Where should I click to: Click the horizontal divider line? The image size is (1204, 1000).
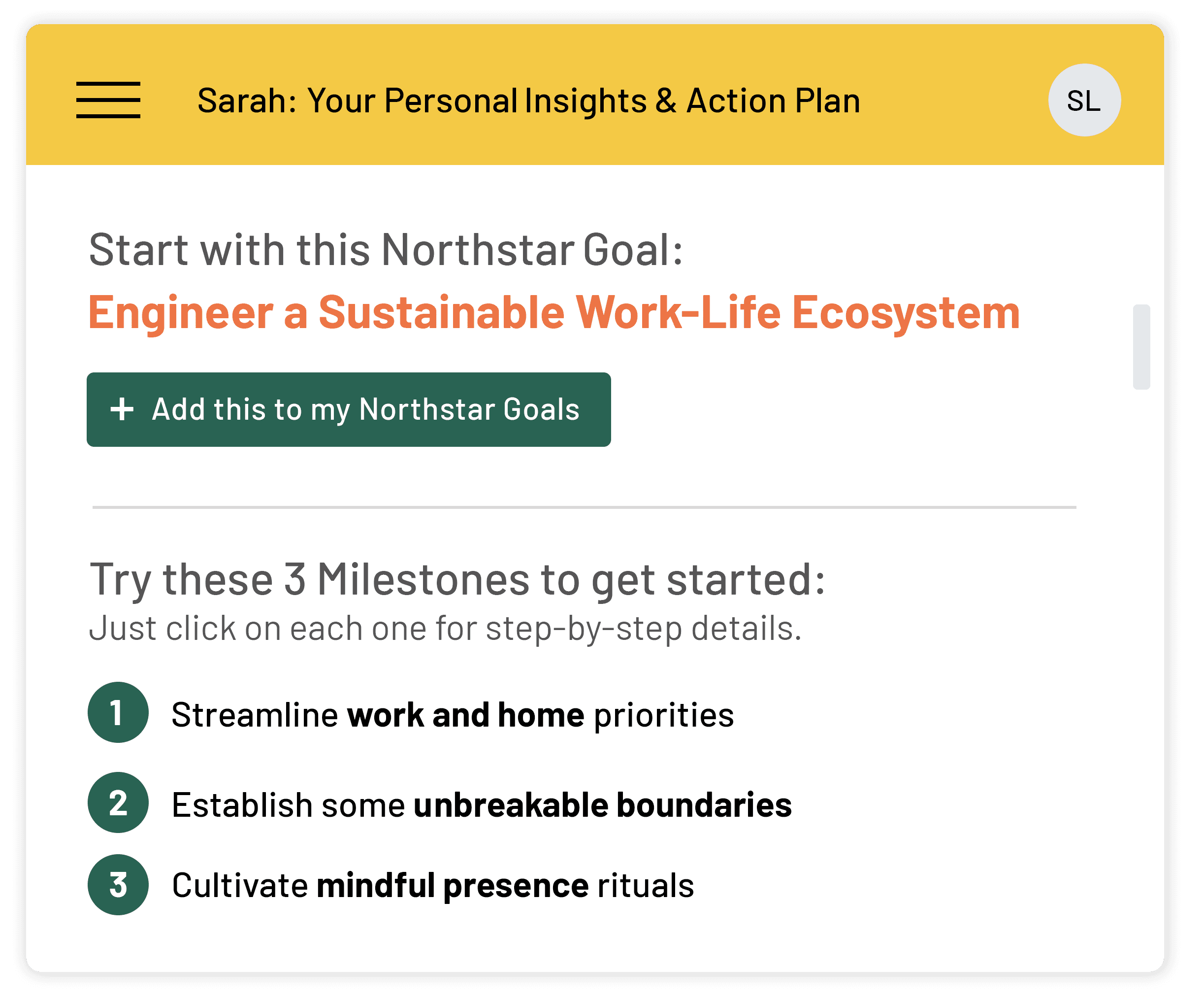(584, 507)
